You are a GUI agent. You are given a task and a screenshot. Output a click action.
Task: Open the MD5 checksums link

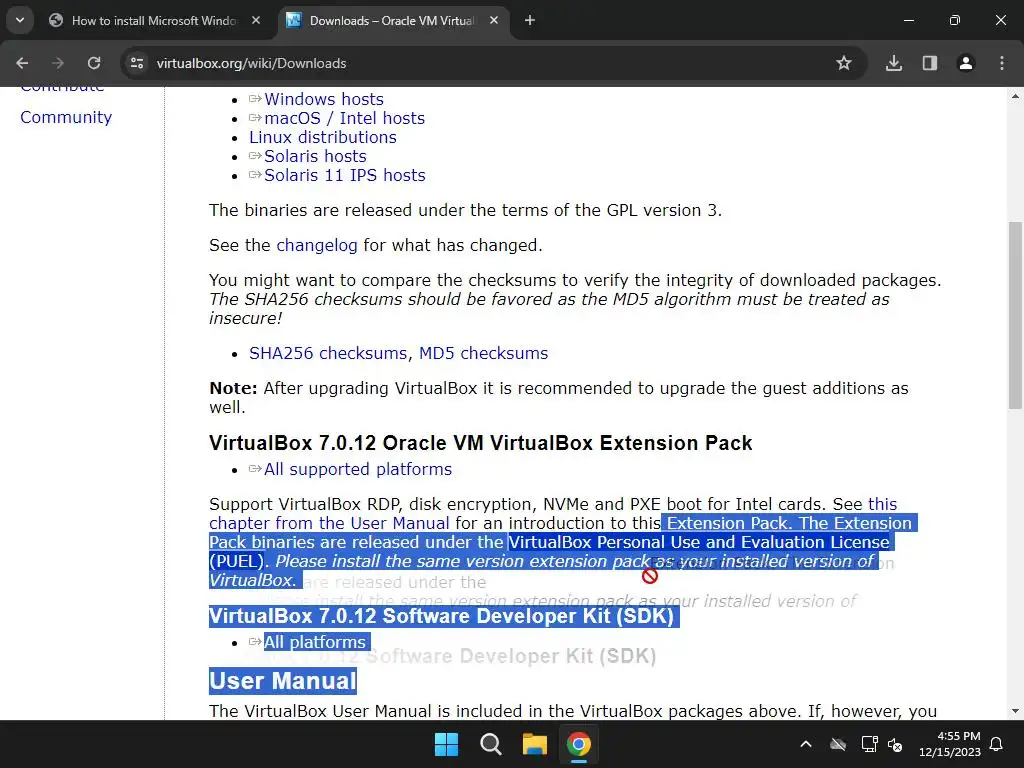tap(483, 353)
